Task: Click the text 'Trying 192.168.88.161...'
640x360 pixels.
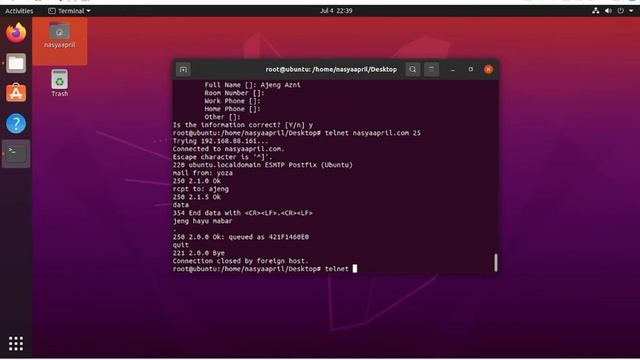Action: [220, 141]
